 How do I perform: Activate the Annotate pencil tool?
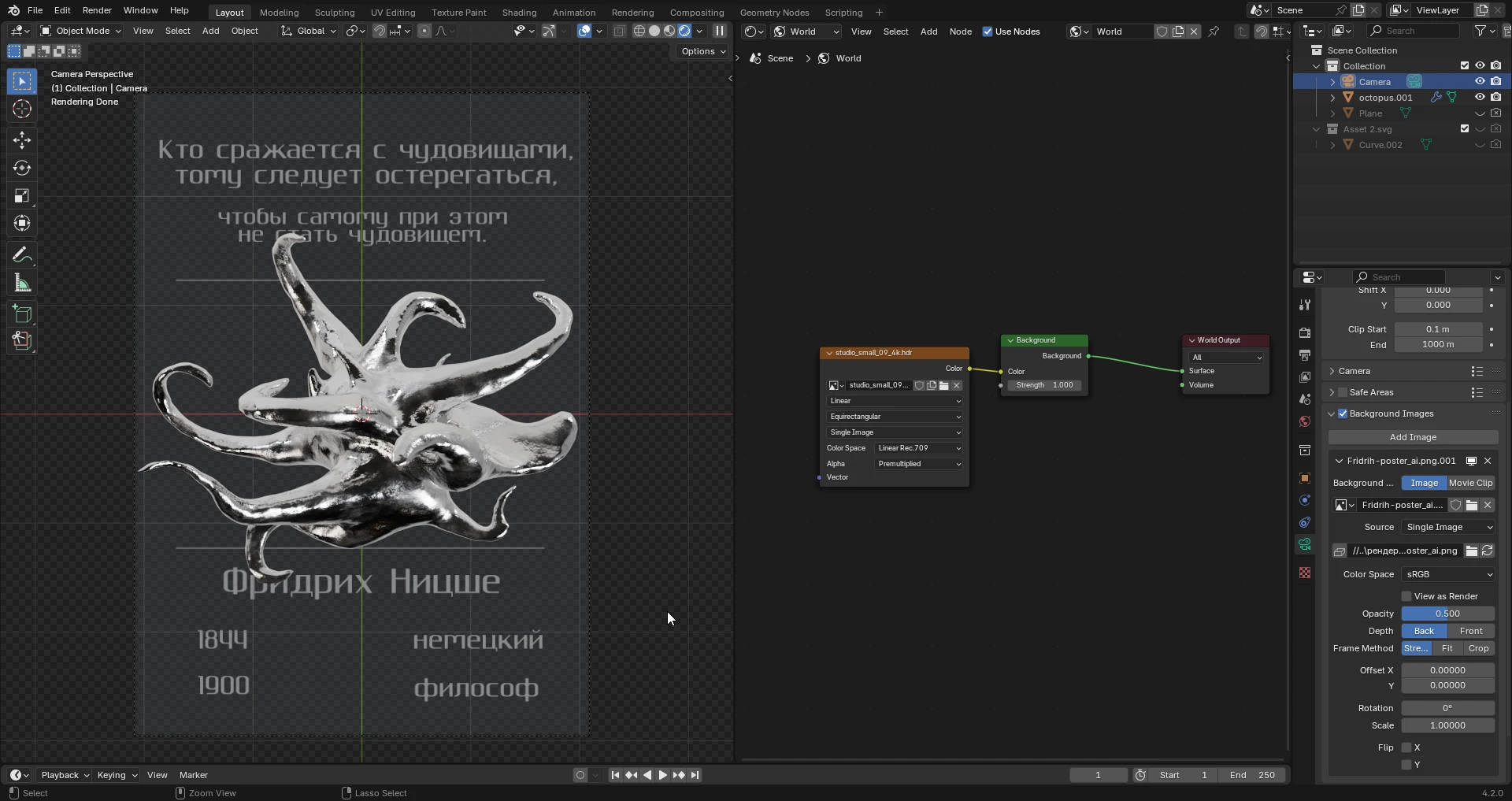tap(22, 255)
